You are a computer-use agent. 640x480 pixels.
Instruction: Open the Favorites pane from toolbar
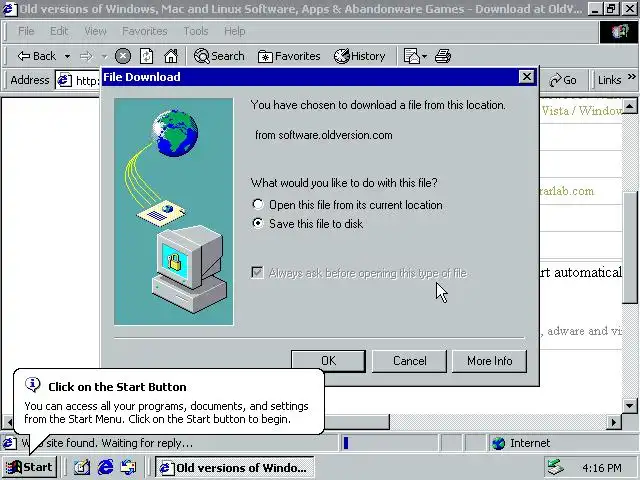pos(289,56)
